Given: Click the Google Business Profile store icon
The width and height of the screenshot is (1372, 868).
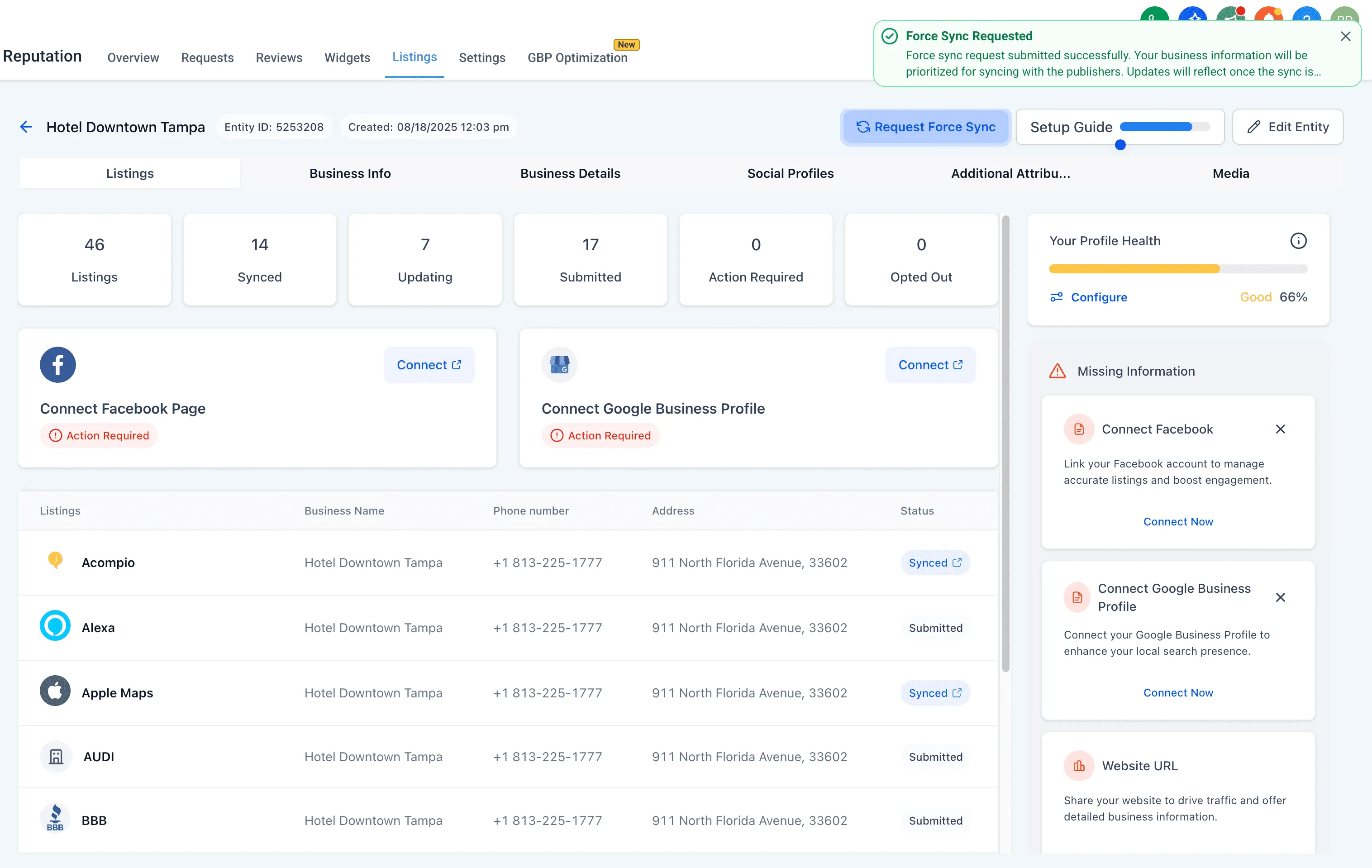Looking at the screenshot, I should [x=559, y=365].
